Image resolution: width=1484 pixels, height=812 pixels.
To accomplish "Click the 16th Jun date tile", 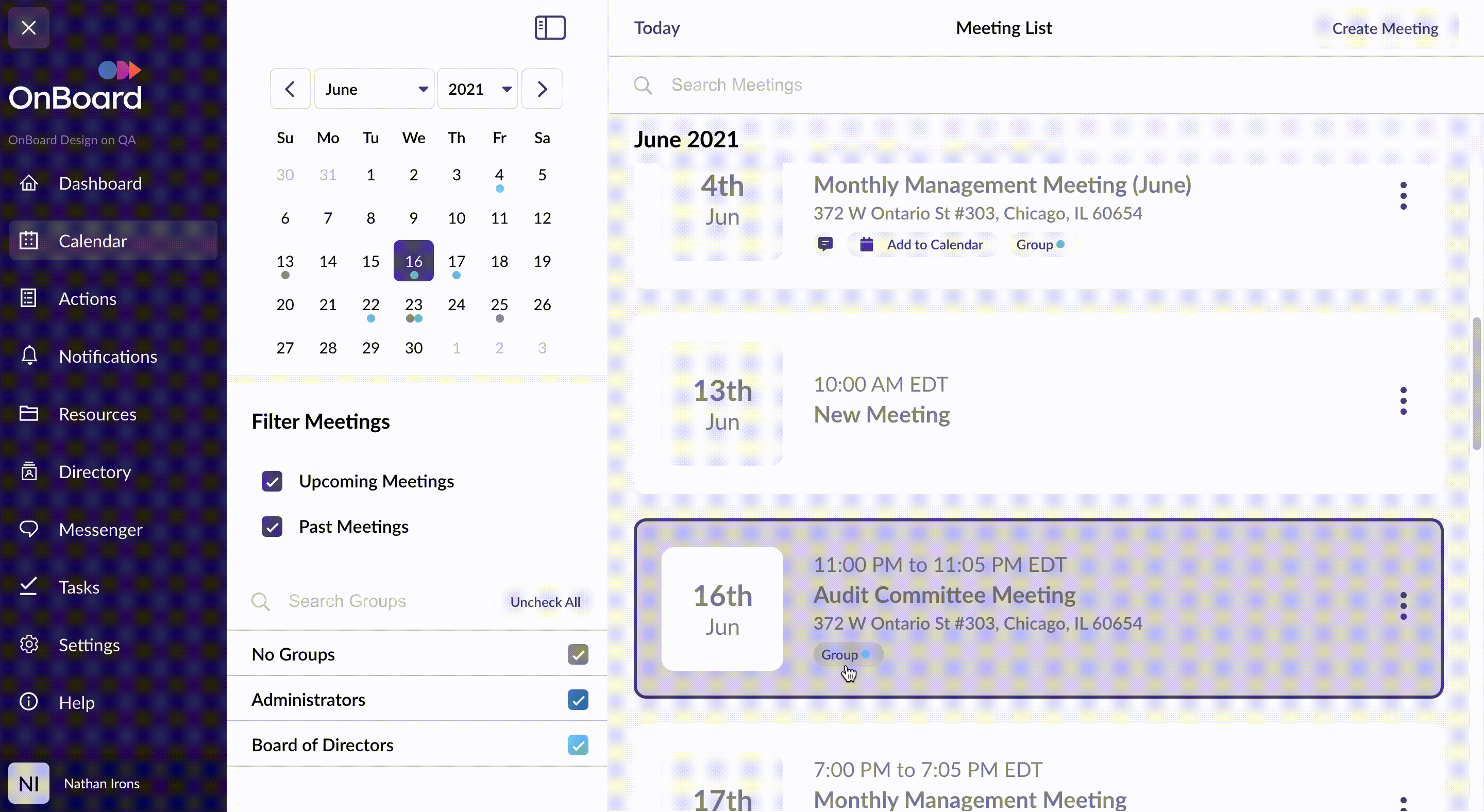I will 722,608.
